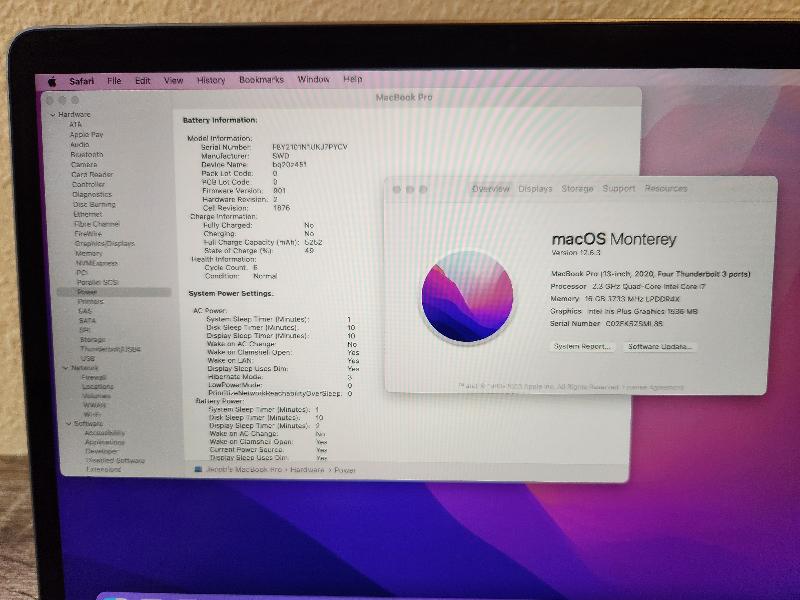
Task: Select Graphics/Displays in the sidebar
Action: click(105, 244)
